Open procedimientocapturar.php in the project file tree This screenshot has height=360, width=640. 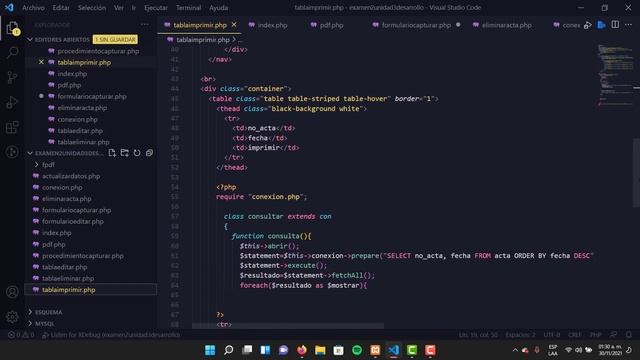point(82,256)
